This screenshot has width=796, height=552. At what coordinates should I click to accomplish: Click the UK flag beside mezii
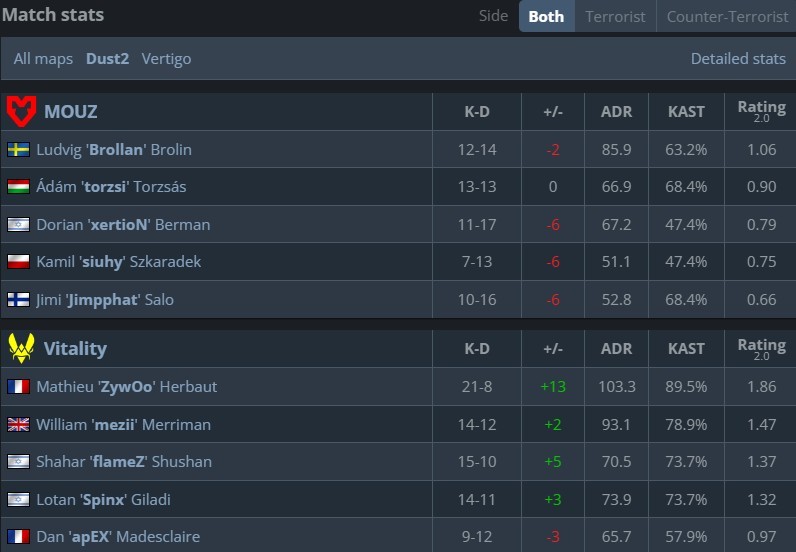pyautogui.click(x=18, y=424)
